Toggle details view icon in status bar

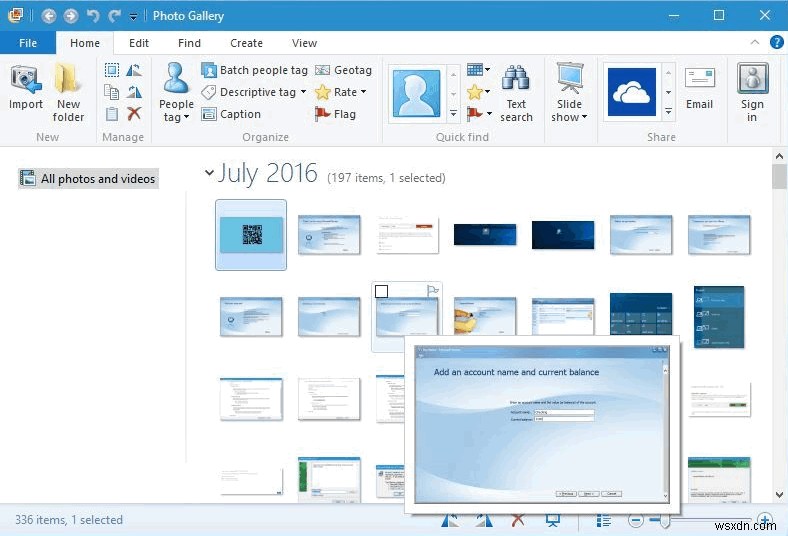(604, 521)
